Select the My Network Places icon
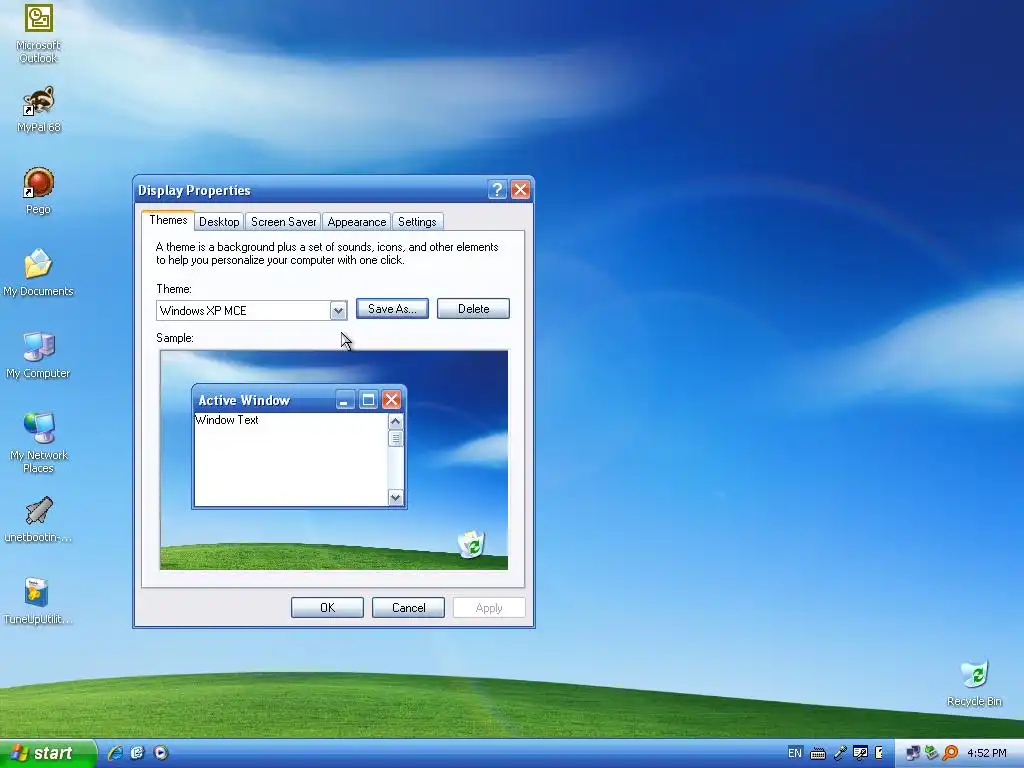 pyautogui.click(x=39, y=443)
